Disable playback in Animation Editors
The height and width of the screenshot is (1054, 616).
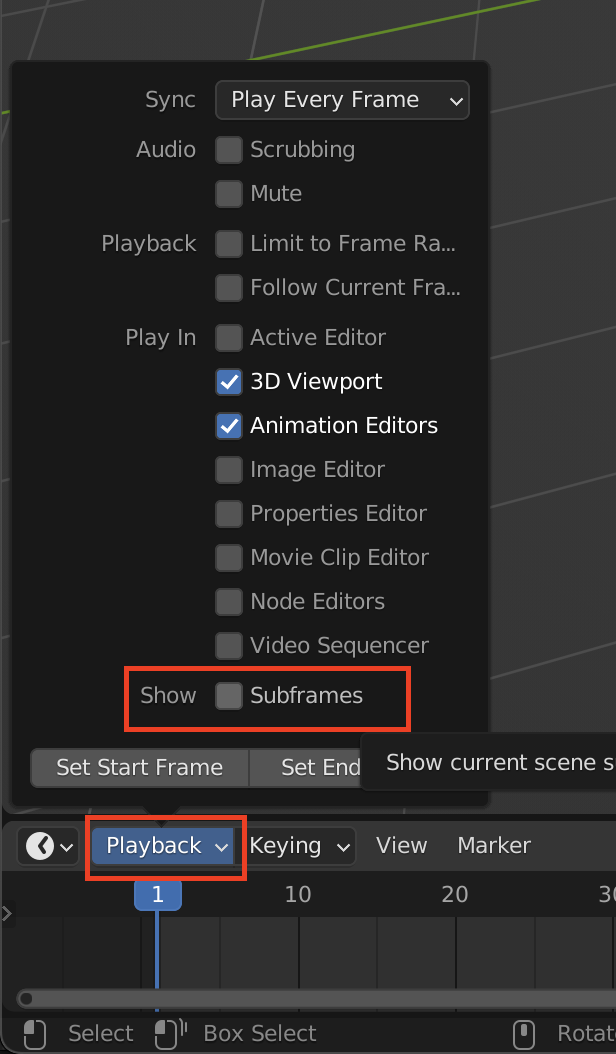pos(229,426)
